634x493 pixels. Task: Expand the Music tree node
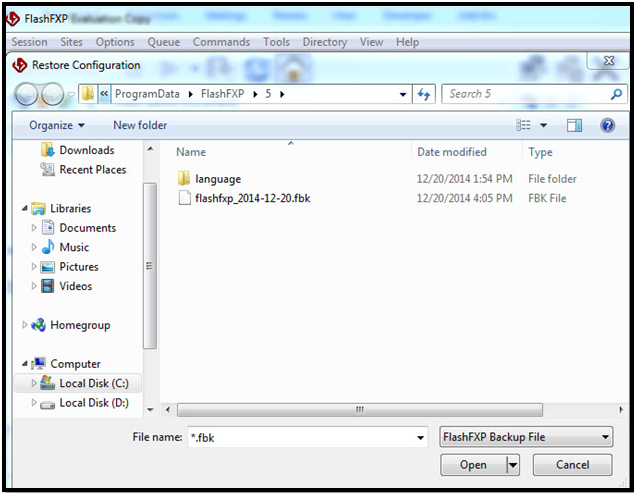point(34,247)
